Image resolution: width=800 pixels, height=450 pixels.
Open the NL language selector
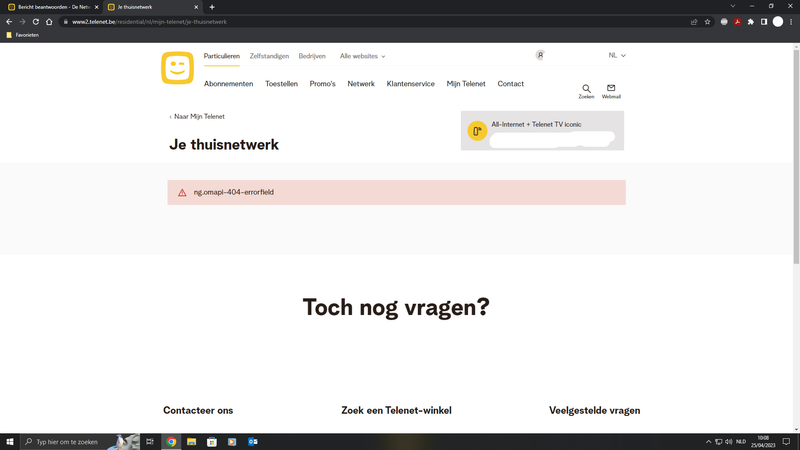pos(617,56)
